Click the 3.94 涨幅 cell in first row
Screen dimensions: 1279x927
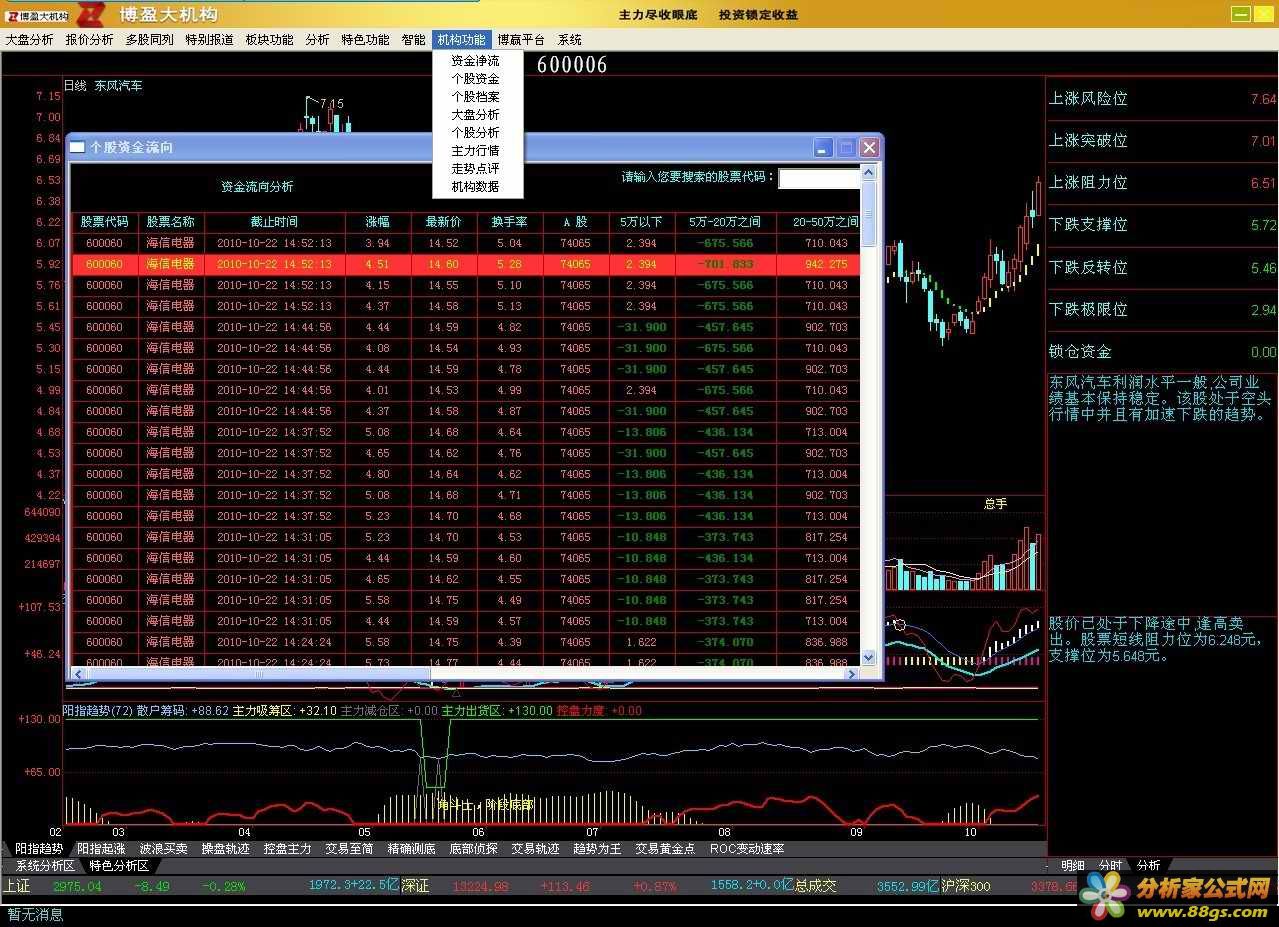(x=378, y=243)
